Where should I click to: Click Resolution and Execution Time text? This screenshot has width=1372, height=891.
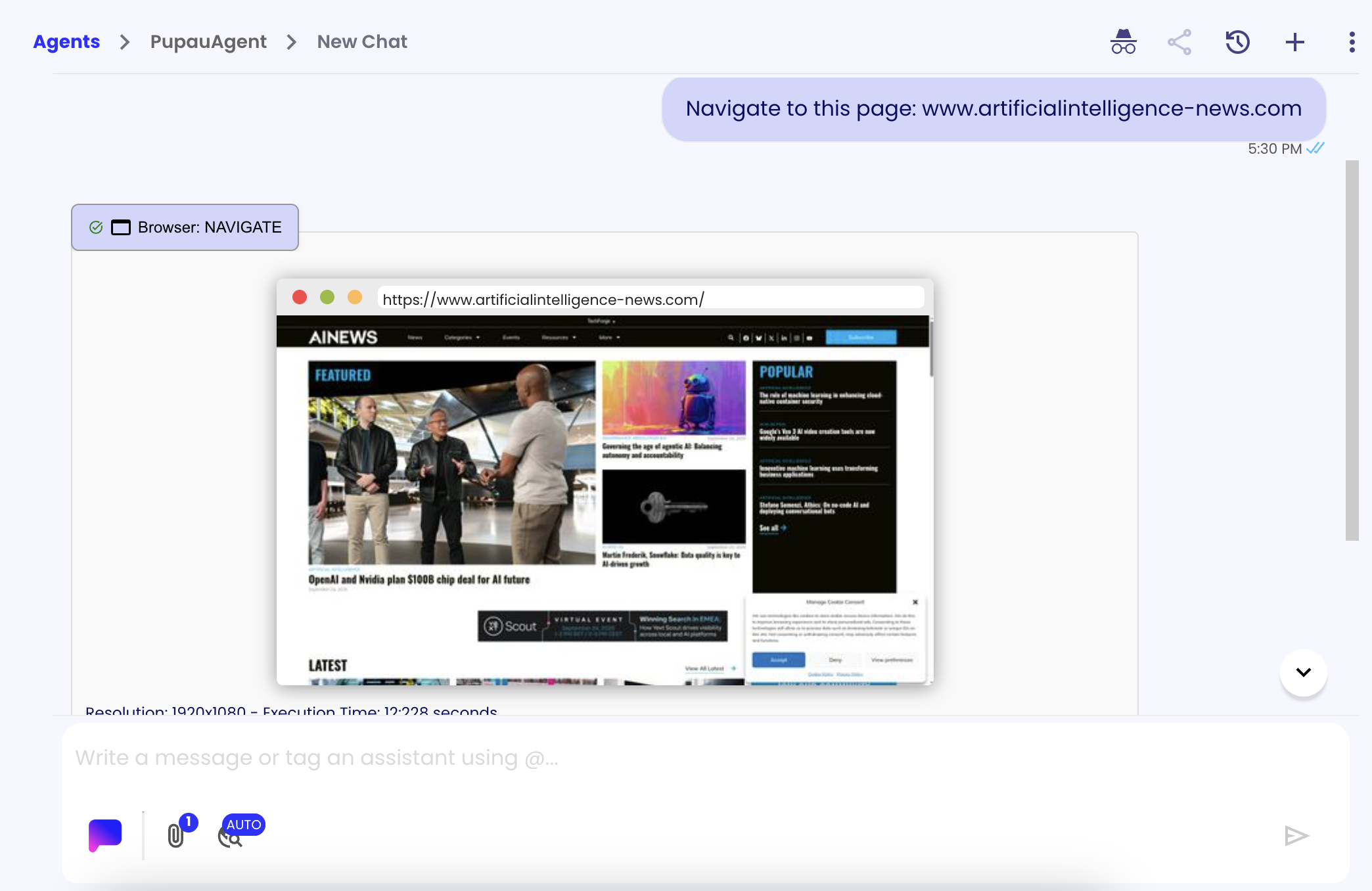pos(291,710)
